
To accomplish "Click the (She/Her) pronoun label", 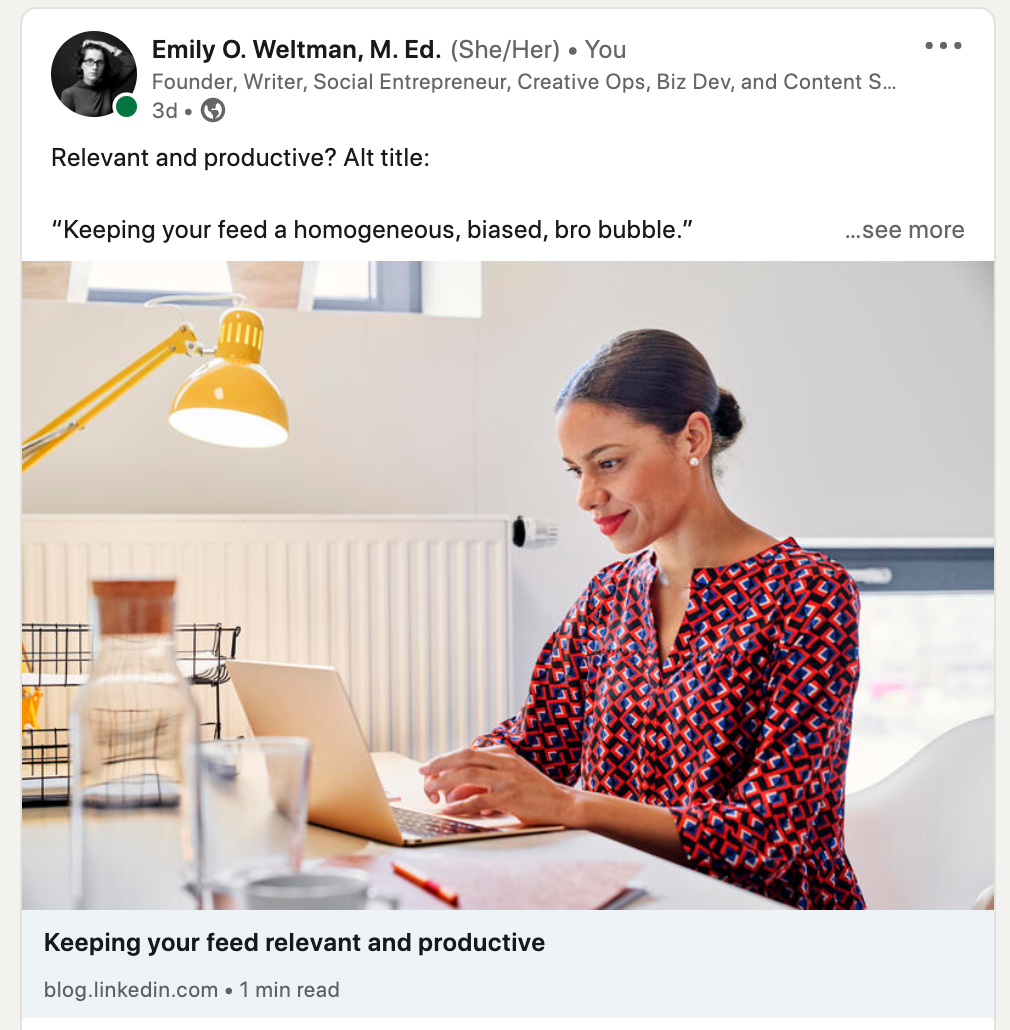I will [504, 50].
